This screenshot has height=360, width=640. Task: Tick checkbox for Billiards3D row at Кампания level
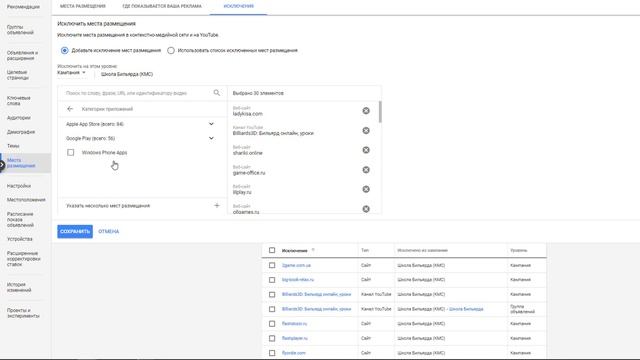272,294
